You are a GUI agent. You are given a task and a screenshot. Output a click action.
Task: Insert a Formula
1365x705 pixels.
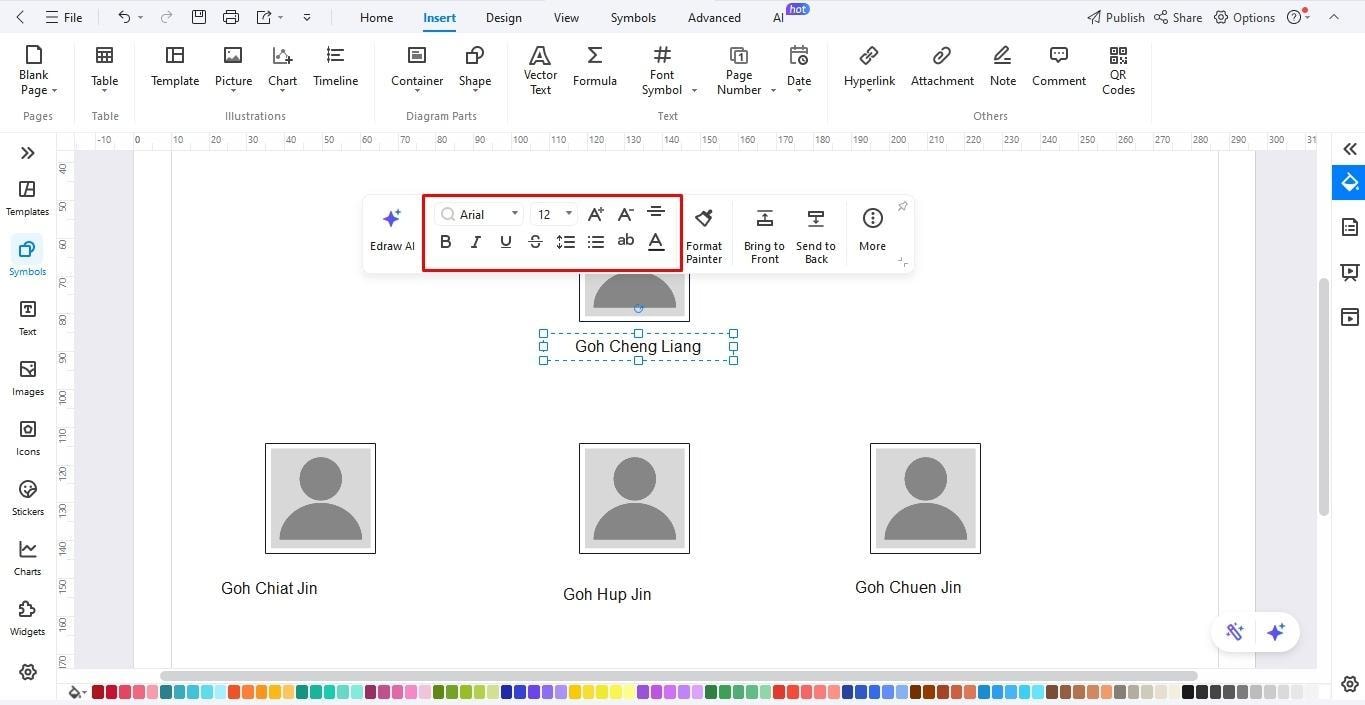tap(594, 67)
